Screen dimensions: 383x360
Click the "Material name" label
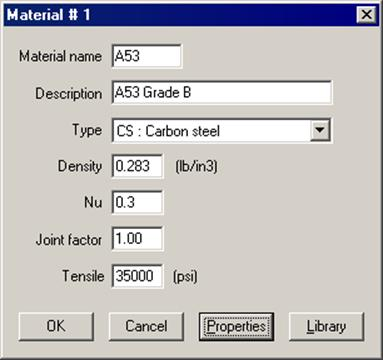point(60,56)
